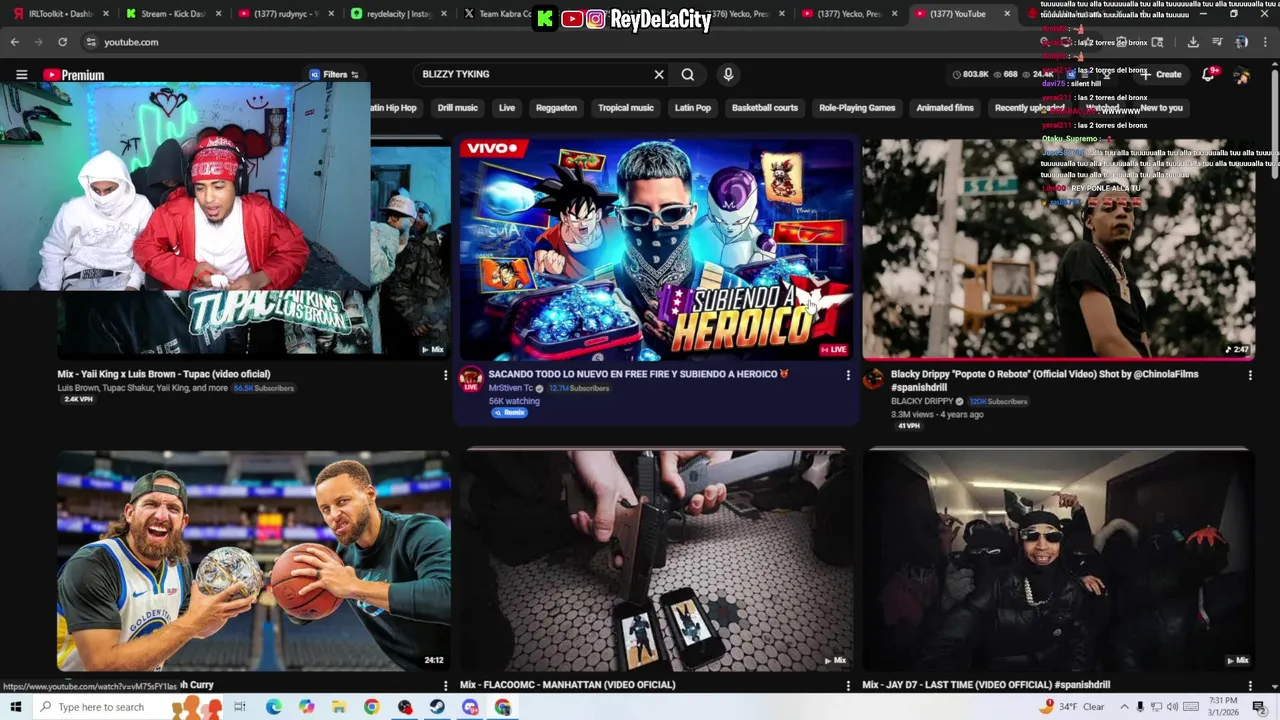Viewport: 1280px width, 720px height.
Task: Select the Latin Pop chip
Action: 693,108
